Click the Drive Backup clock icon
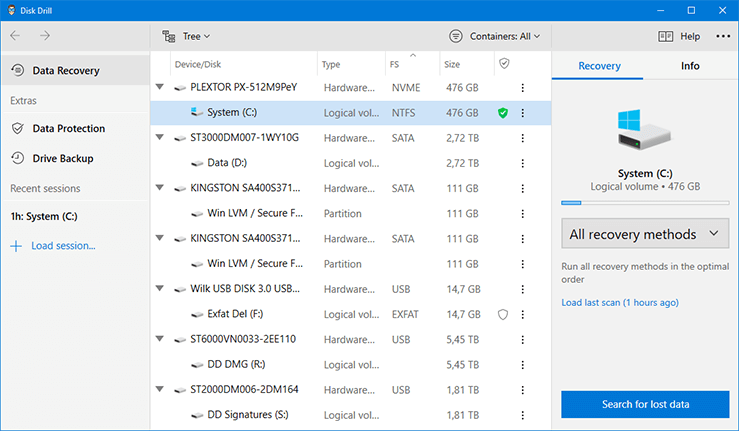The height and width of the screenshot is (431, 739). 18,158
